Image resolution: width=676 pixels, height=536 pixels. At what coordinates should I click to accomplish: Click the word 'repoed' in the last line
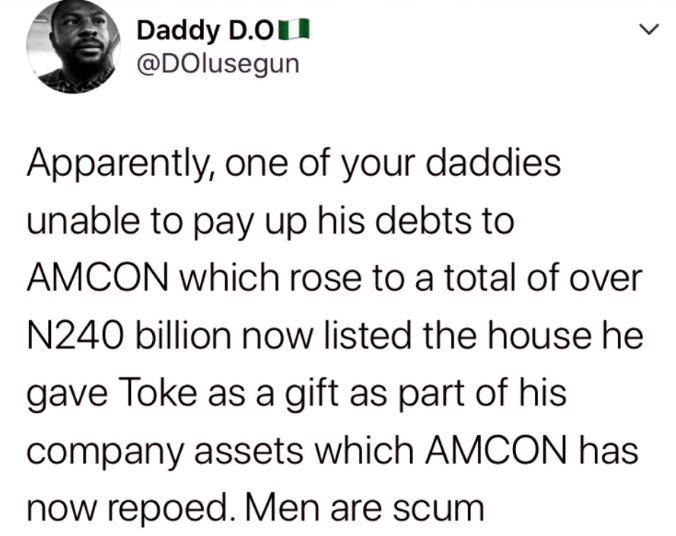point(169,509)
